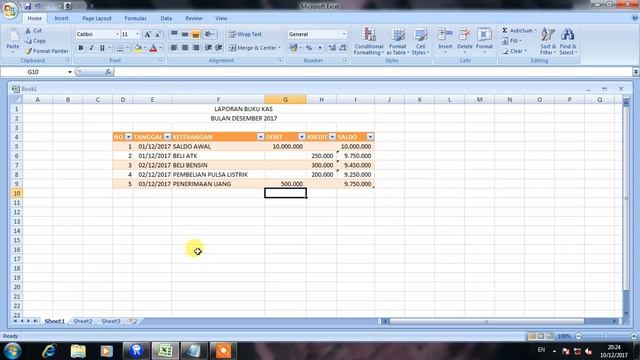Screen dimensions: 640x360
Task: Activate the Format Painter brush
Action: 28,51
